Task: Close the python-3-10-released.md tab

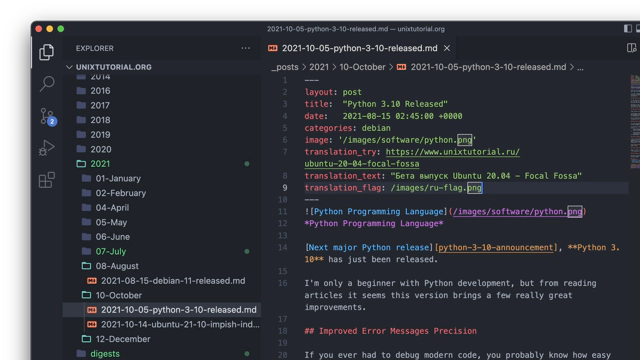Action: coord(447,48)
